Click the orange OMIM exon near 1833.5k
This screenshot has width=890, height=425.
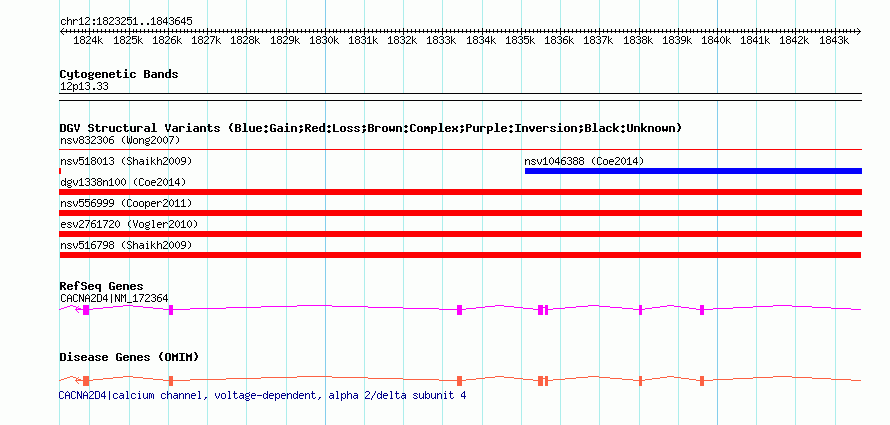[459, 381]
